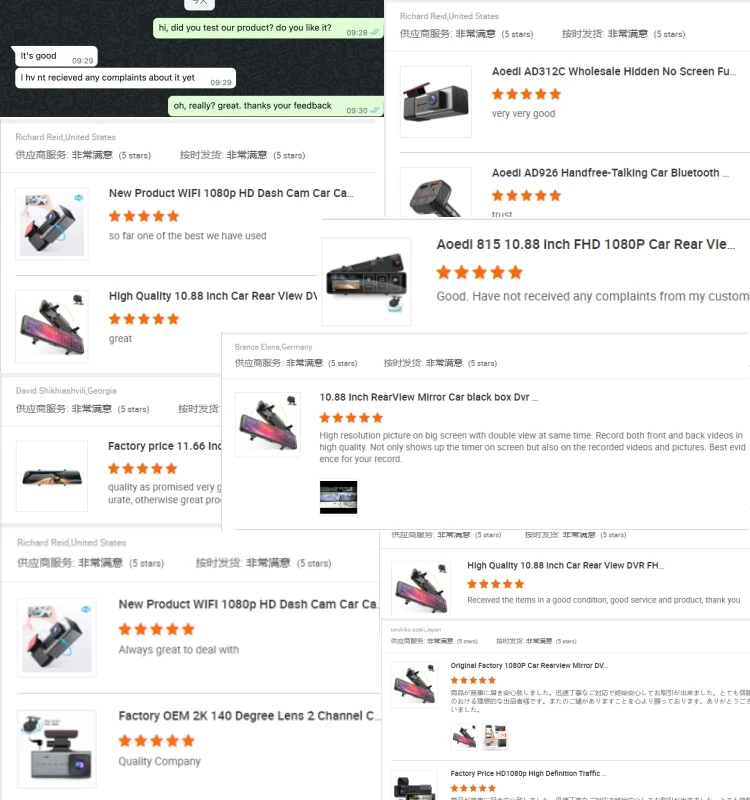750x800 pixels.
Task: Open the review video thumbnail under Brance Elena's review
Action: click(338, 497)
